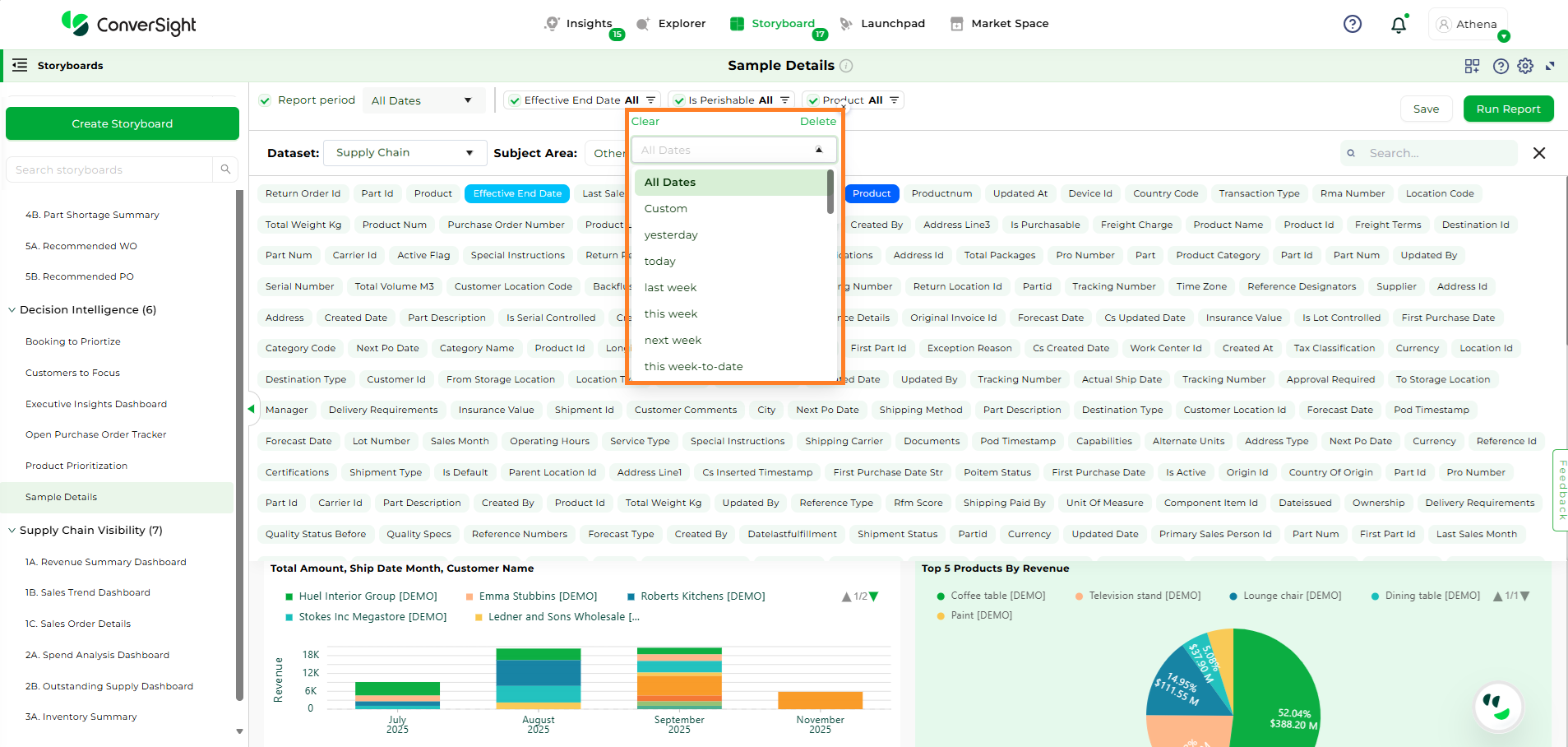
Task: Click the Create Storyboard button
Action: tap(122, 123)
